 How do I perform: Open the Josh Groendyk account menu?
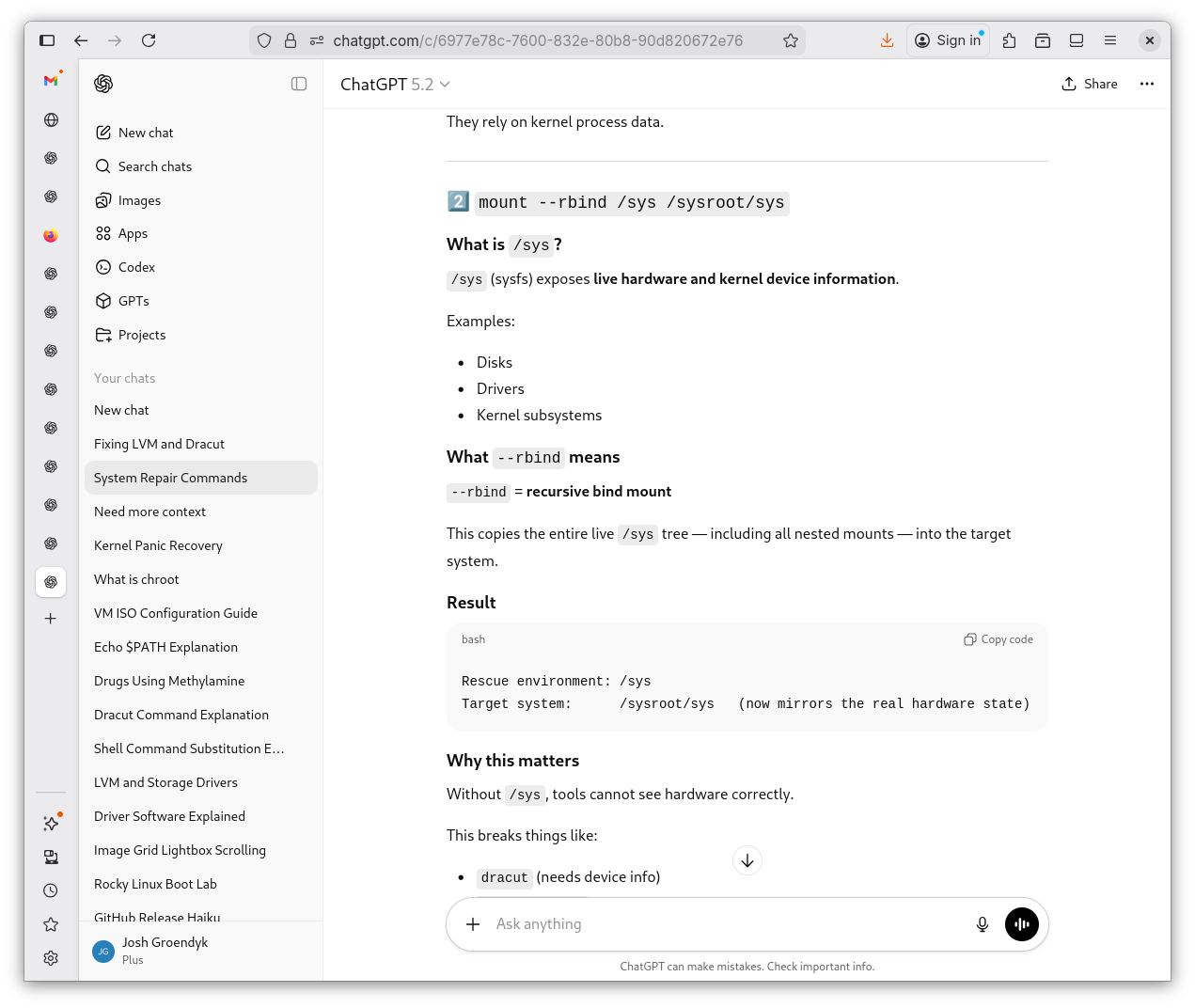165,950
